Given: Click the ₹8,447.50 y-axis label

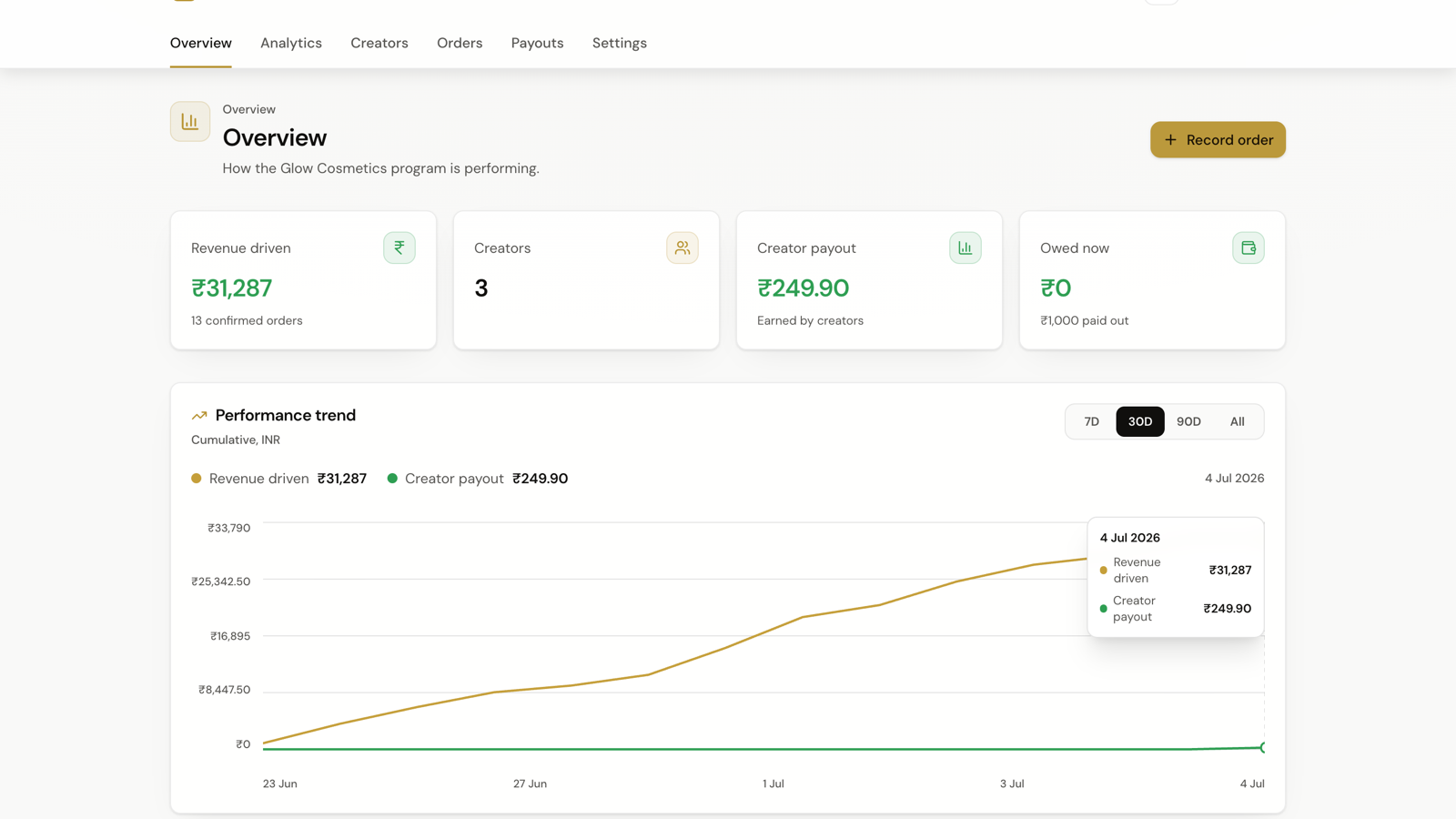Looking at the screenshot, I should (x=225, y=690).
